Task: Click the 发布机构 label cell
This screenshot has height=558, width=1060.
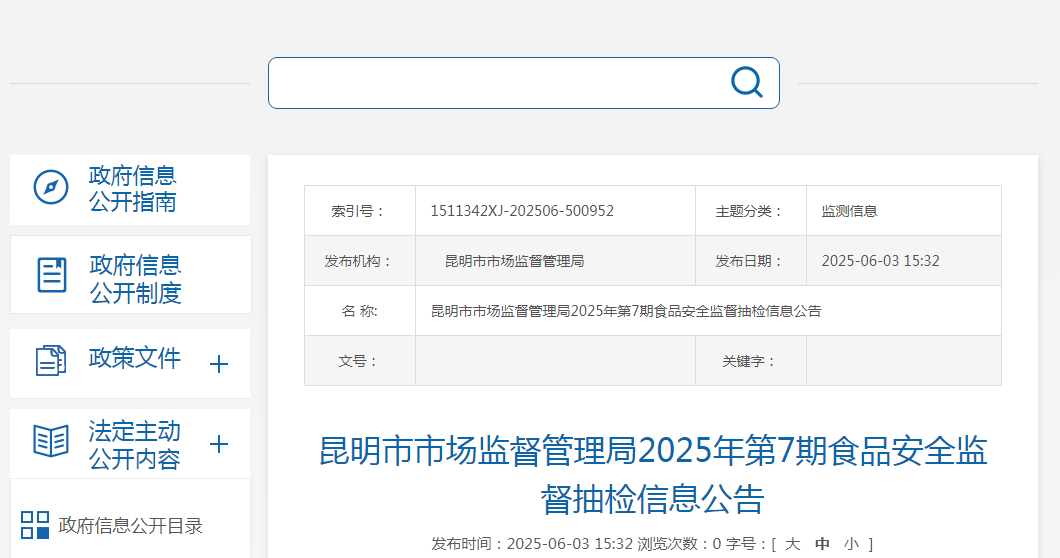Action: [x=360, y=261]
